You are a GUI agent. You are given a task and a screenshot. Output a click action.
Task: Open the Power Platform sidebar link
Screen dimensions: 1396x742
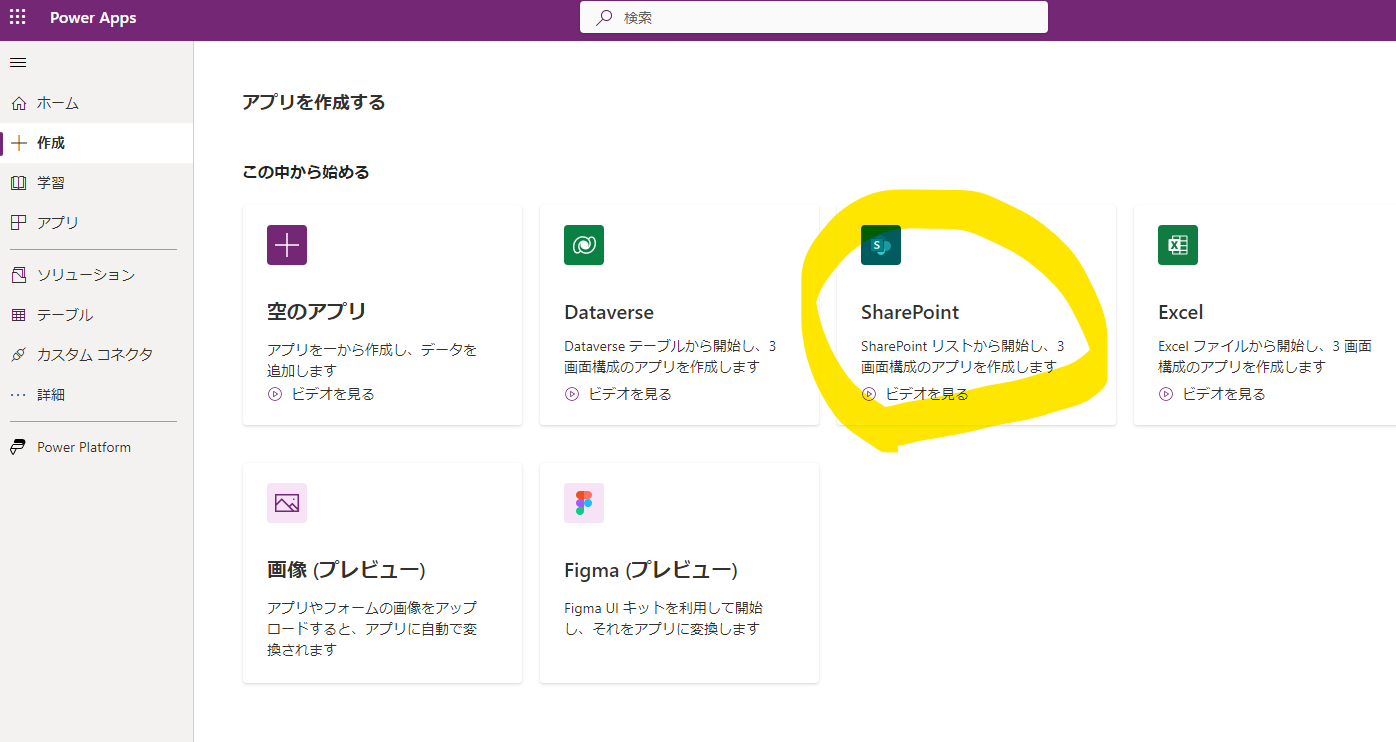96,447
